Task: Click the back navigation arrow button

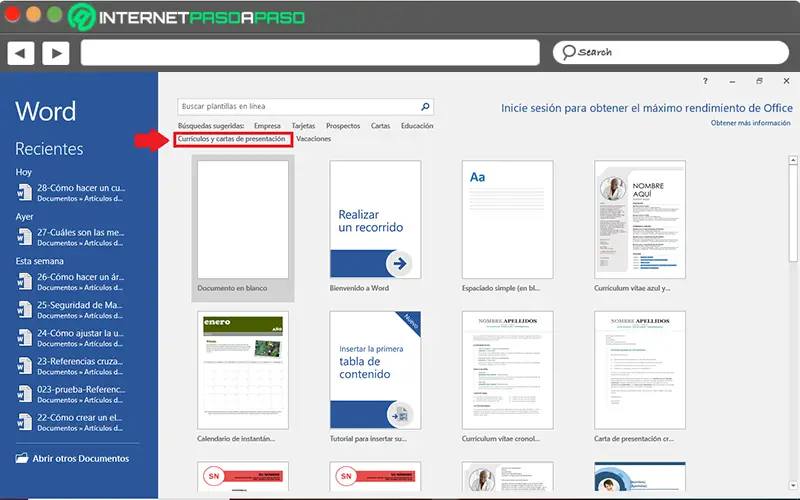Action: pyautogui.click(x=20, y=53)
